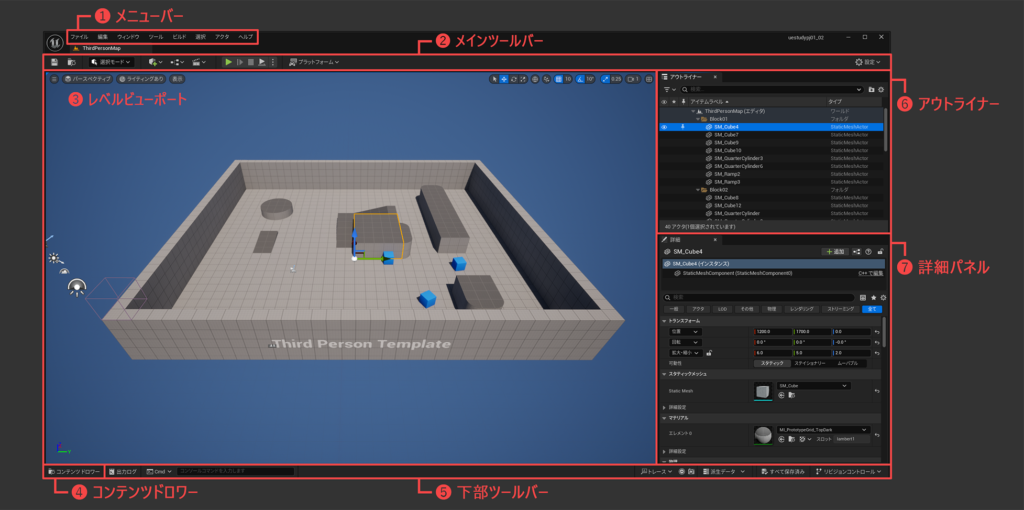
Task: Open the SM_Cube static mesh dropdown
Action: (813, 386)
